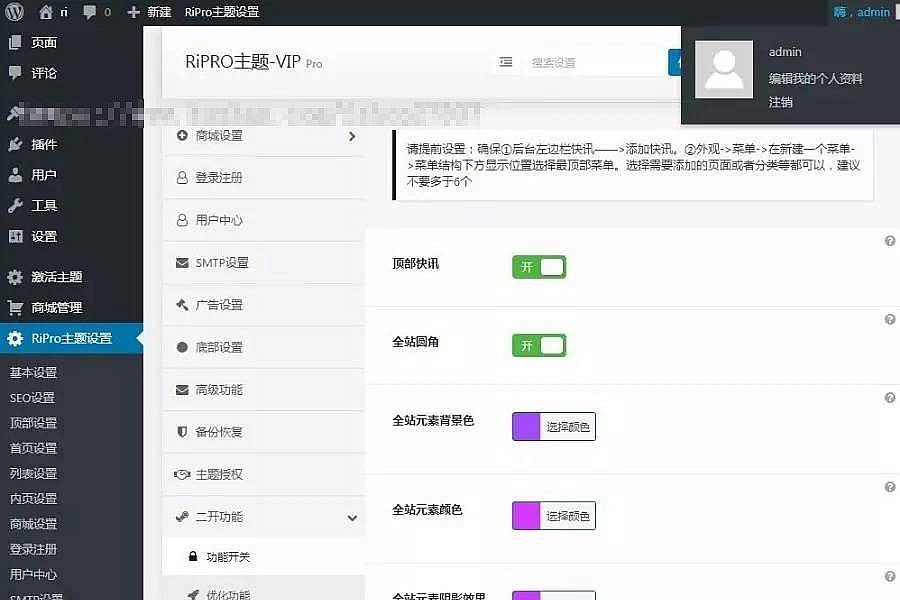Click the 激活主题 gear icon in WordPress sidebar

[15, 277]
